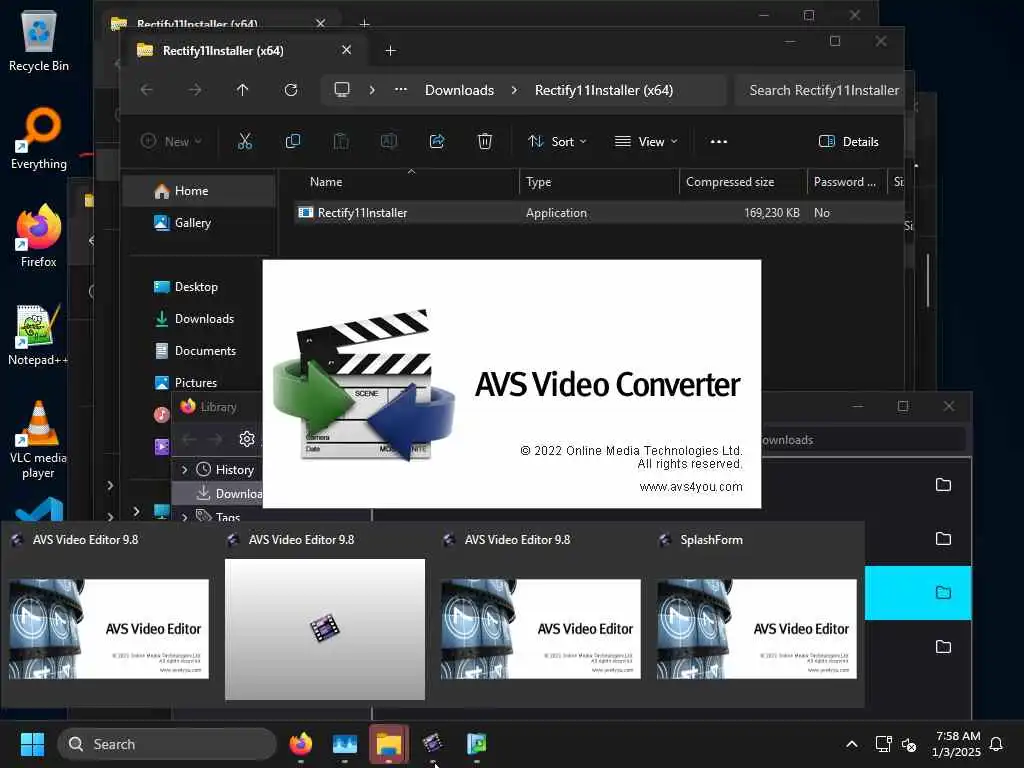The height and width of the screenshot is (768, 1024).
Task: Expand the History item in Firefox Library
Action: (x=185, y=470)
